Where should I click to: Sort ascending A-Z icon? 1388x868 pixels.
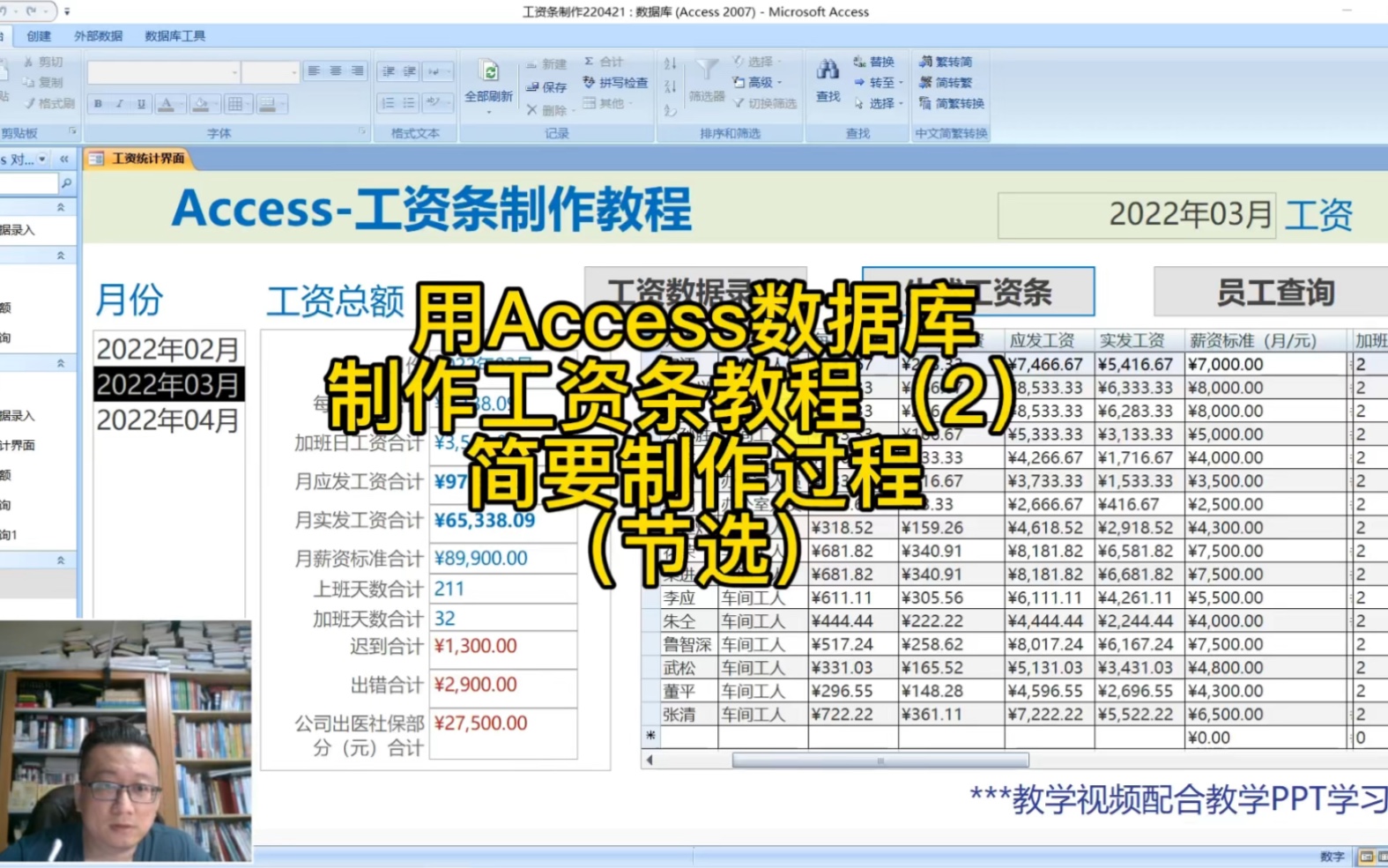[x=671, y=63]
